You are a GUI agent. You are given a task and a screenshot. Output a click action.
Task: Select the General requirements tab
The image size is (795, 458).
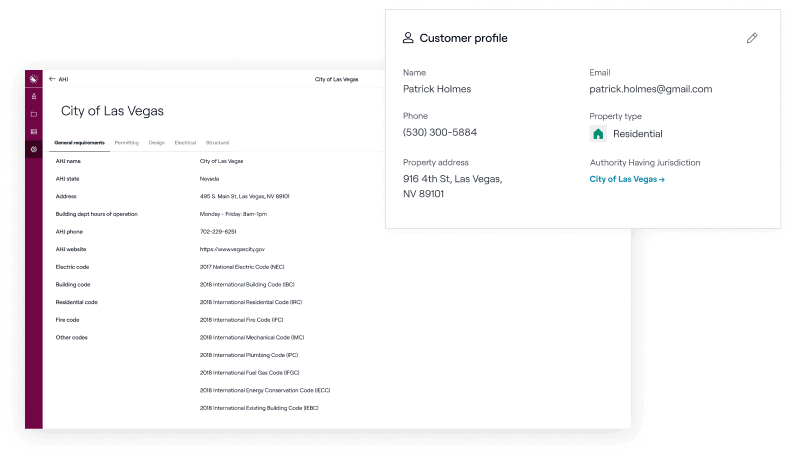click(x=79, y=143)
